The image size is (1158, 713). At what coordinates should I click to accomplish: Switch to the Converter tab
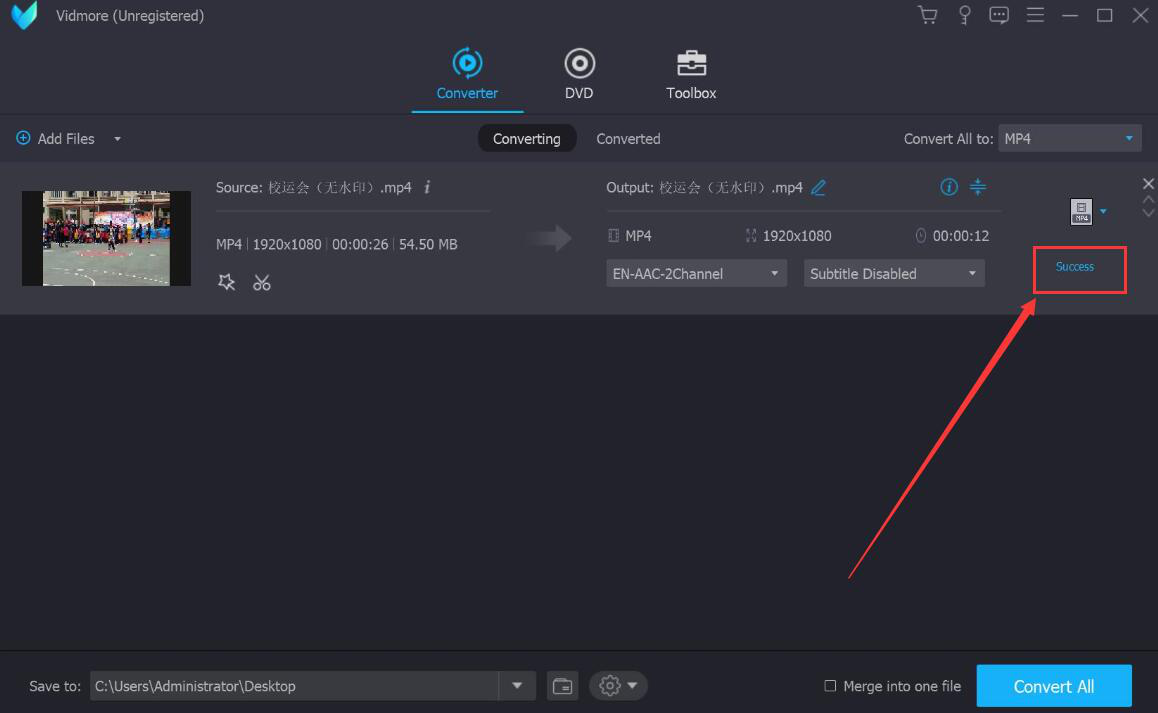click(467, 75)
